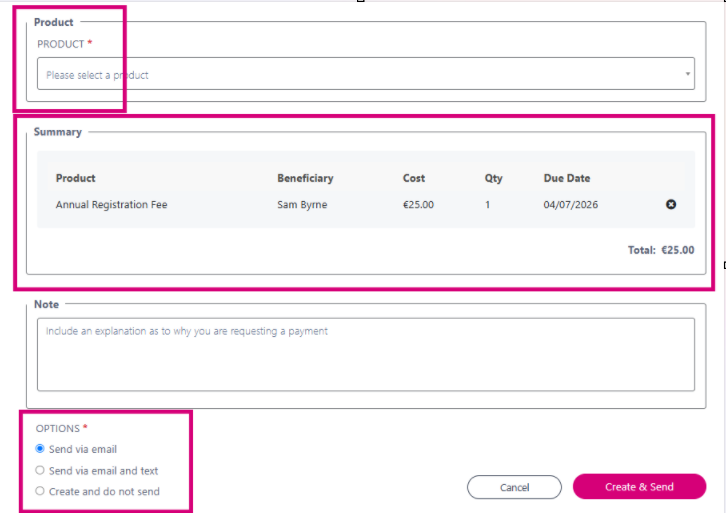Focus the Note explanation text area
Image resolution: width=726 pixels, height=513 pixels.
(366, 354)
